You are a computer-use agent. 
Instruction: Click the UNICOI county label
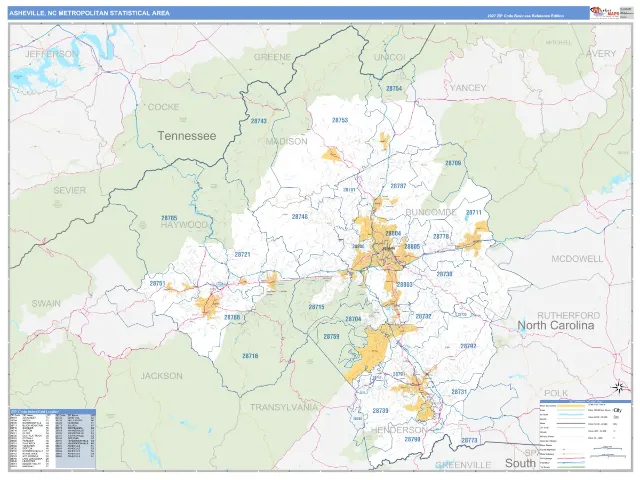click(x=390, y=57)
